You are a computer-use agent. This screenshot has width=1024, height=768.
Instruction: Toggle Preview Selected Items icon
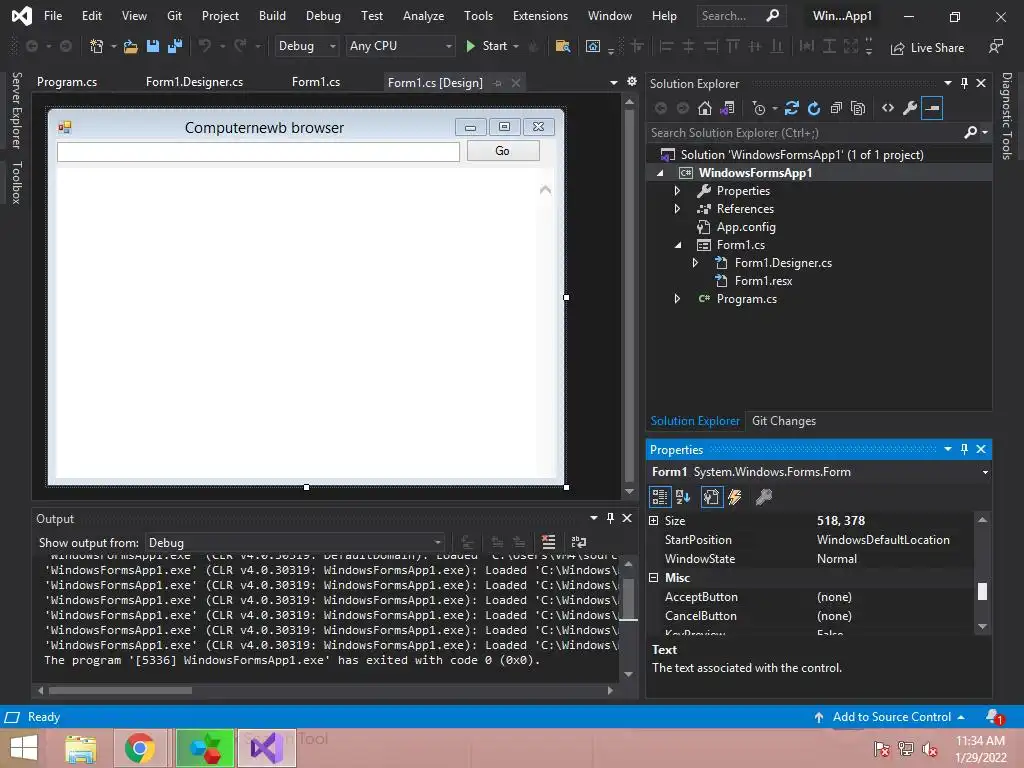coord(933,108)
